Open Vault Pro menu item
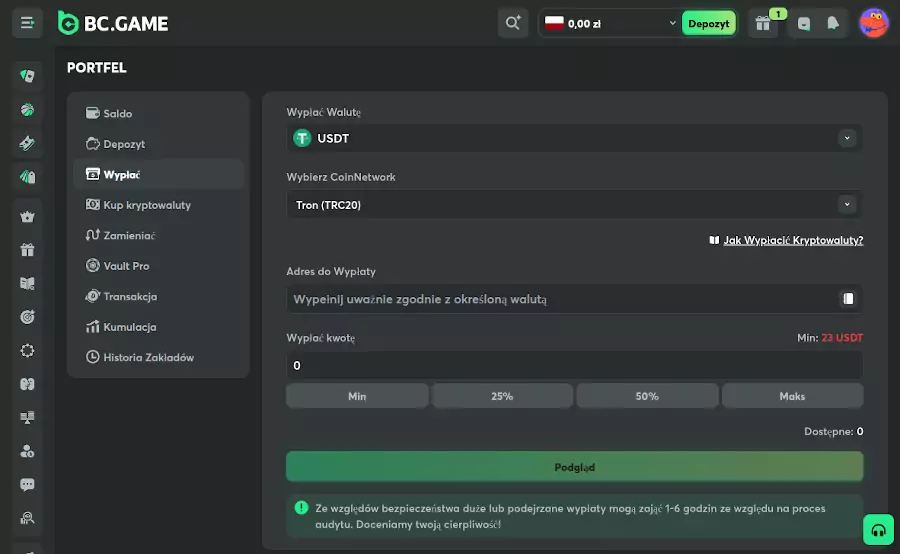900x554 pixels. coord(126,266)
